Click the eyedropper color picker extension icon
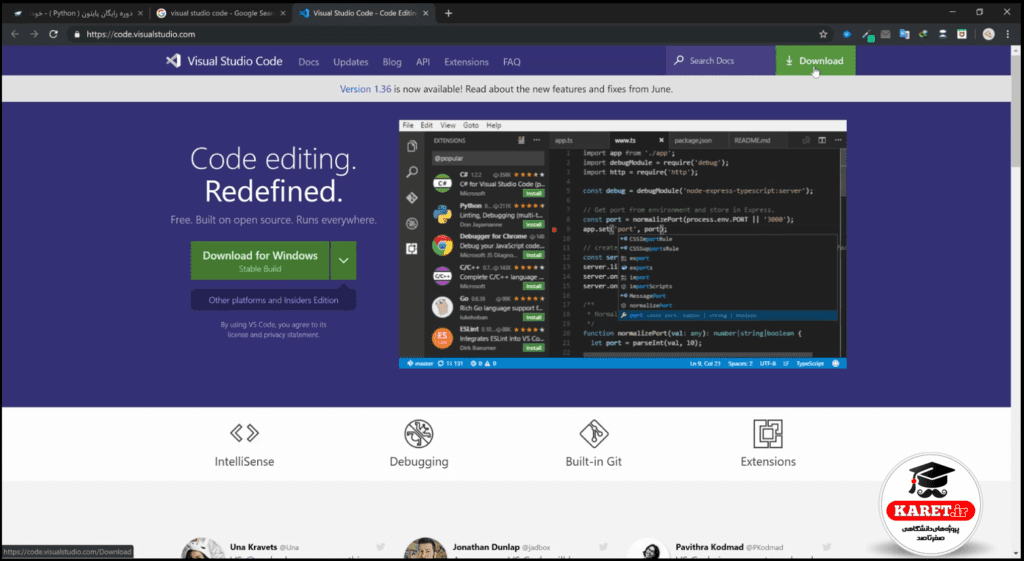 (x=867, y=35)
